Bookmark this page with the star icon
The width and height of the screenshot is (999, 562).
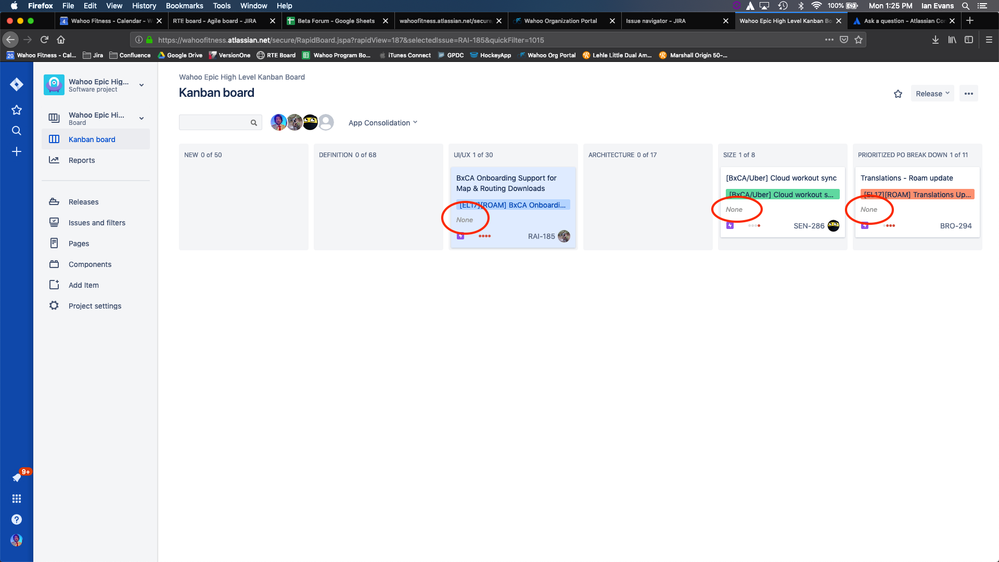(859, 40)
